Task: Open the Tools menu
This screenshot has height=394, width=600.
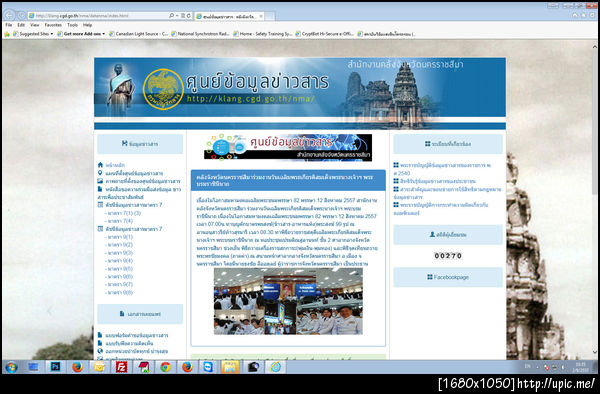Action: point(72,25)
